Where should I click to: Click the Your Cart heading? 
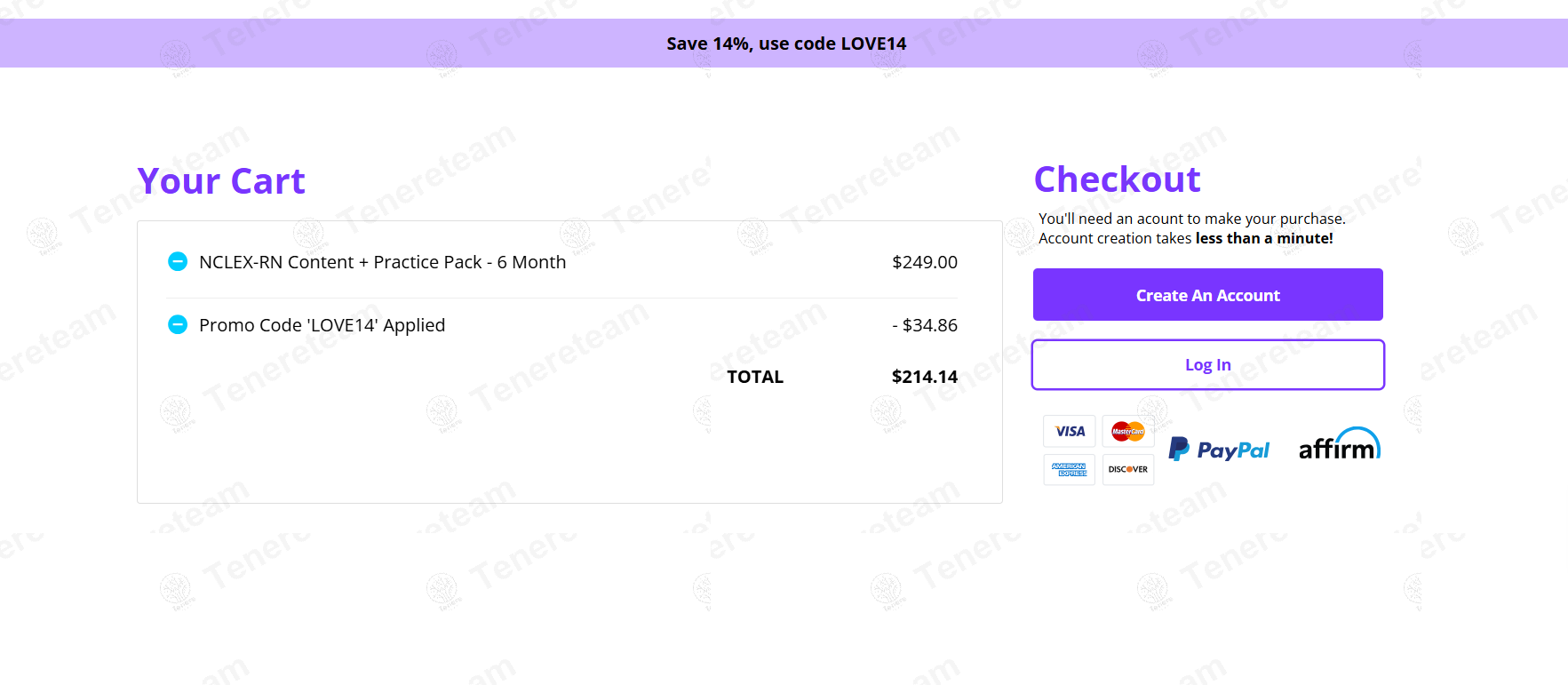click(x=221, y=181)
